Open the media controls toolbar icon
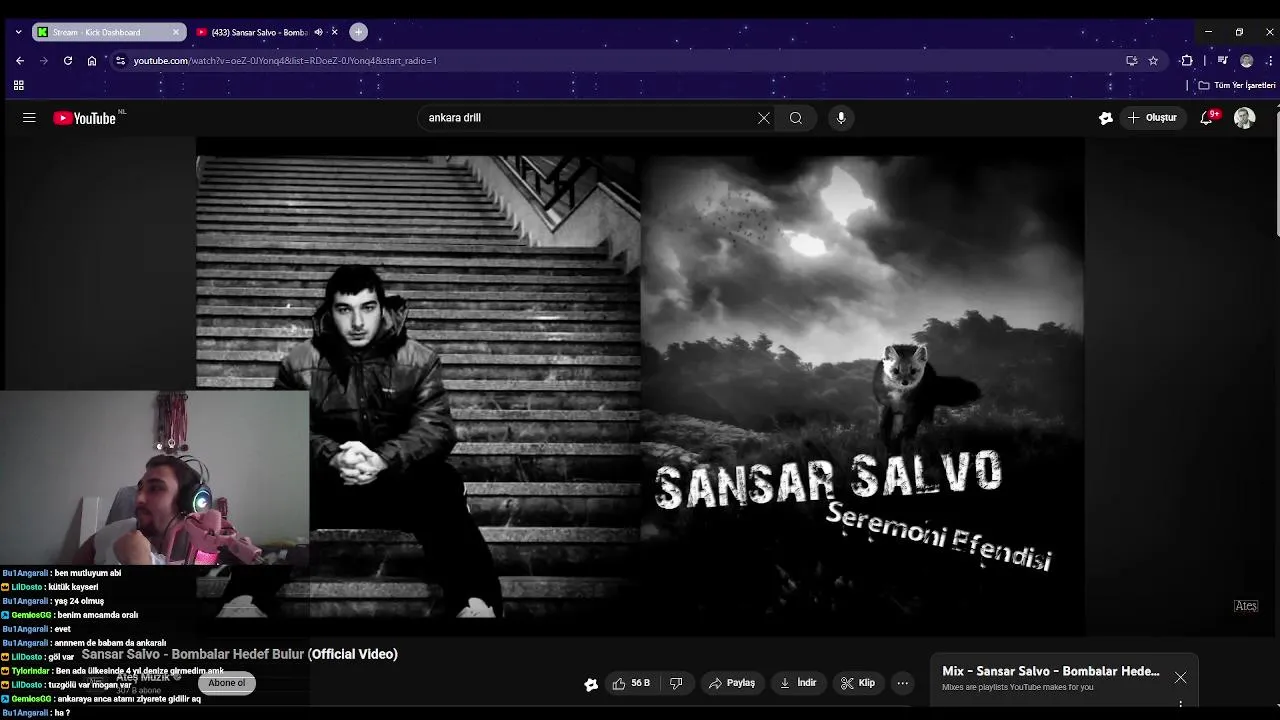This screenshot has height=720, width=1280. [x=1222, y=61]
